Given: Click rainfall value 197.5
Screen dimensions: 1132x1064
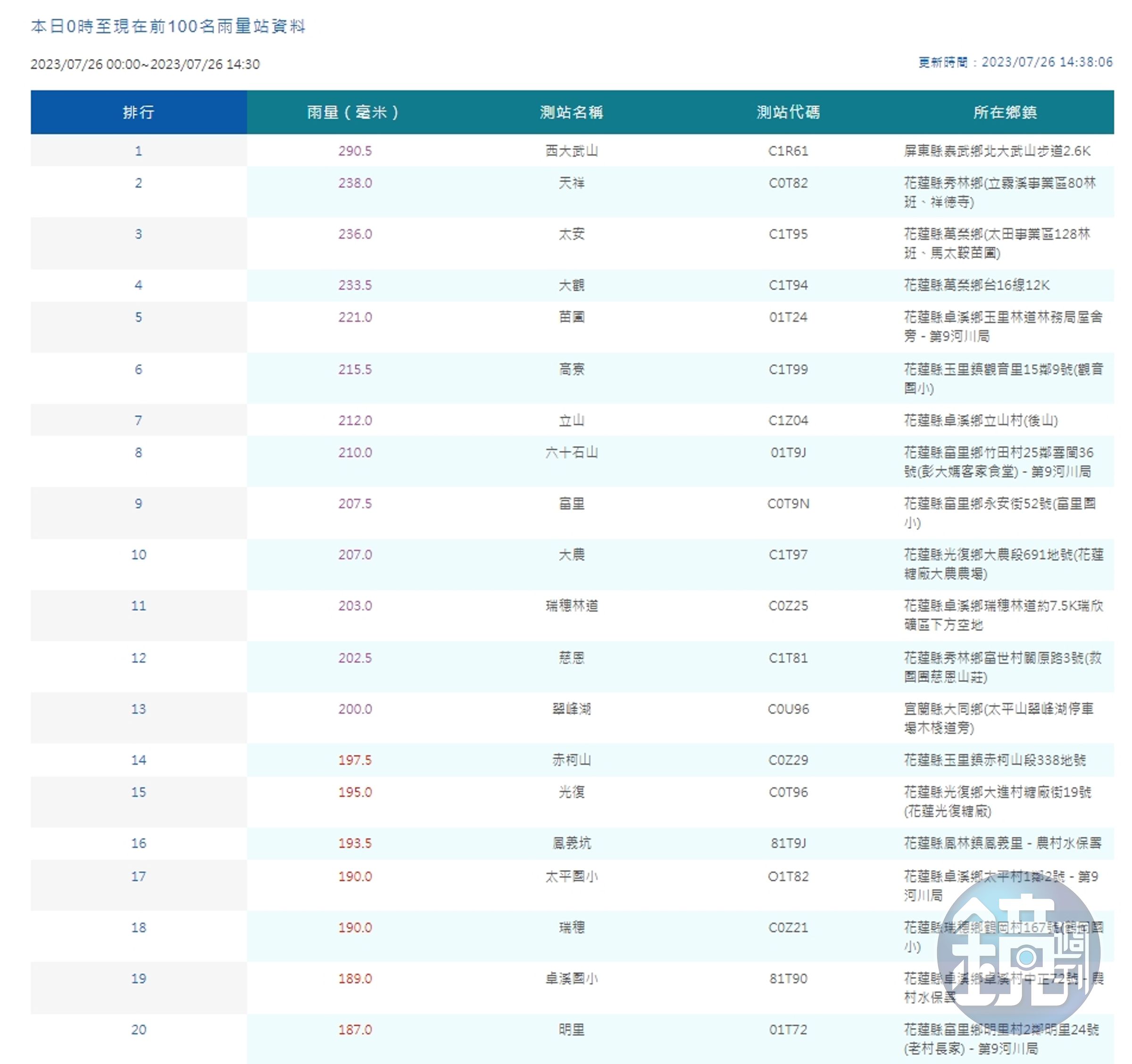Looking at the screenshot, I should coord(355,760).
